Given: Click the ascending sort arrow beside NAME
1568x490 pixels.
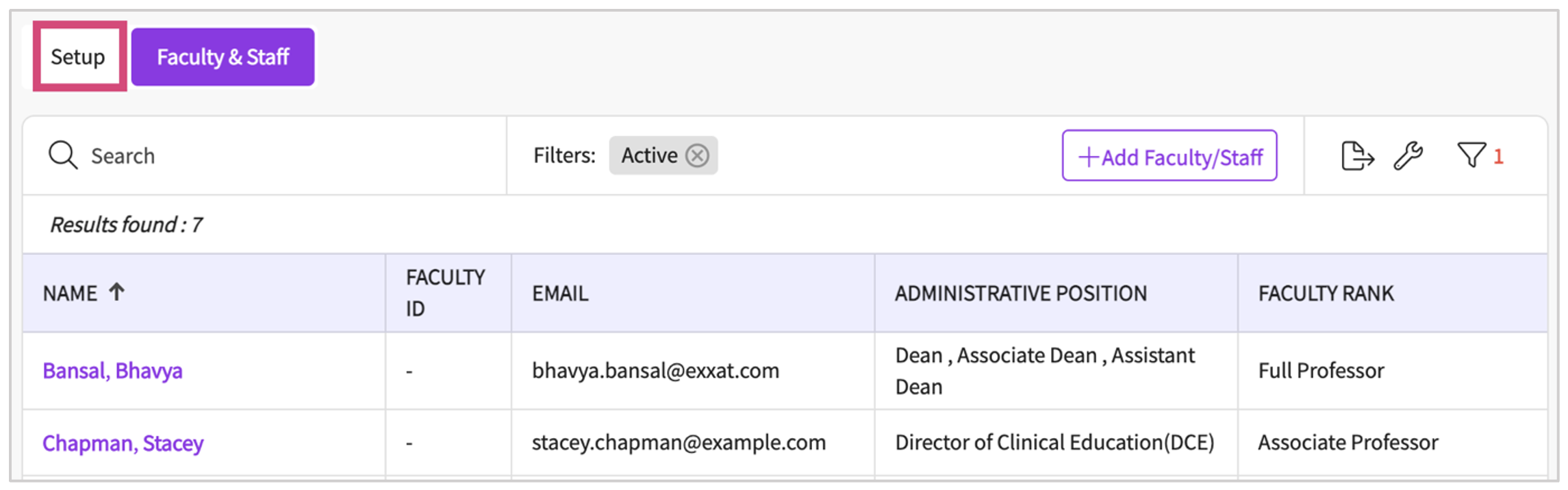Looking at the screenshot, I should point(118,292).
